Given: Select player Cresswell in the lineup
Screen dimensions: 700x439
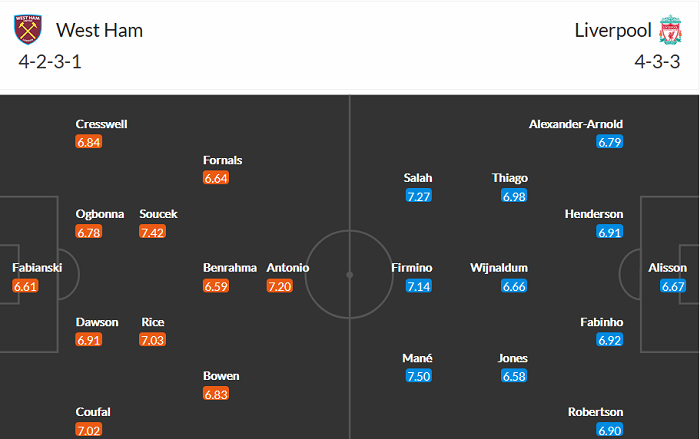Looking at the screenshot, I should pos(101,124).
